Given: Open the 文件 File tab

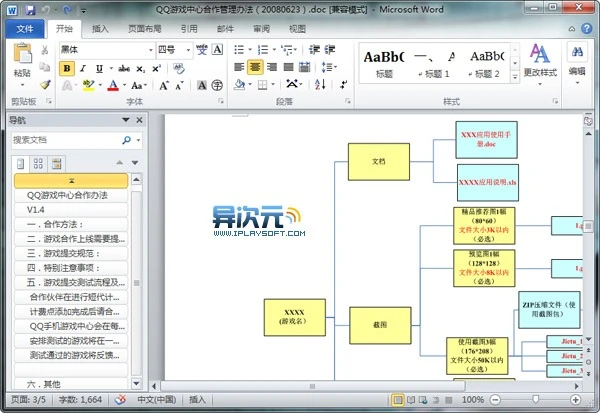Looking at the screenshot, I should click(25, 29).
